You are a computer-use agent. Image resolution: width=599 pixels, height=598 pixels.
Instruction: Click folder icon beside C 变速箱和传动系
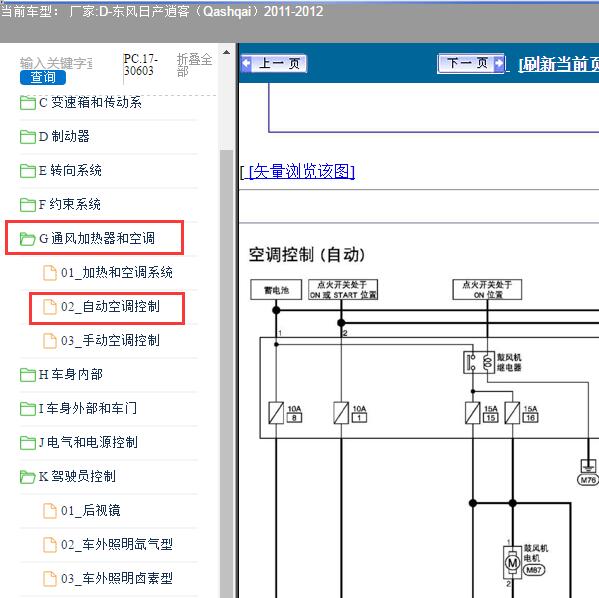pos(28,103)
